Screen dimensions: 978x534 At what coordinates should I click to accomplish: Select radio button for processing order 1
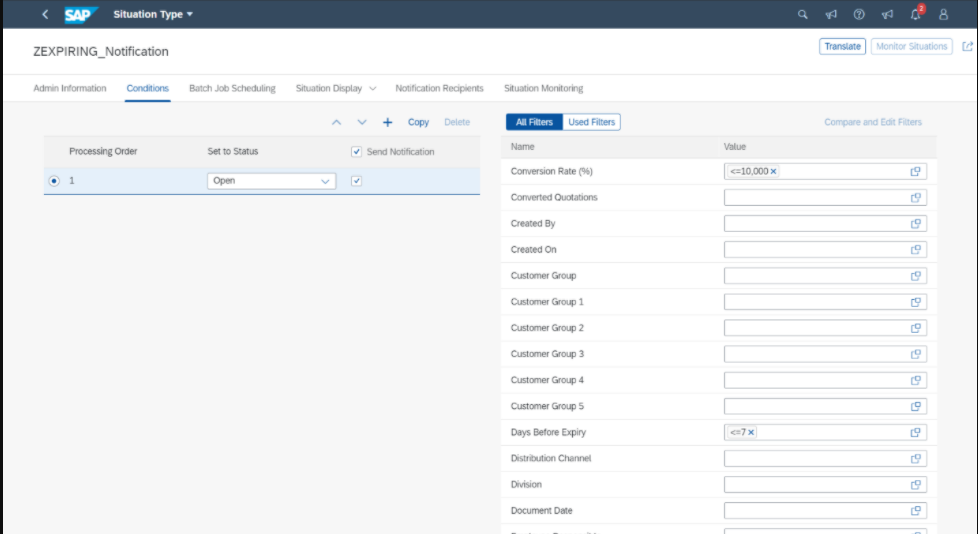pos(54,181)
